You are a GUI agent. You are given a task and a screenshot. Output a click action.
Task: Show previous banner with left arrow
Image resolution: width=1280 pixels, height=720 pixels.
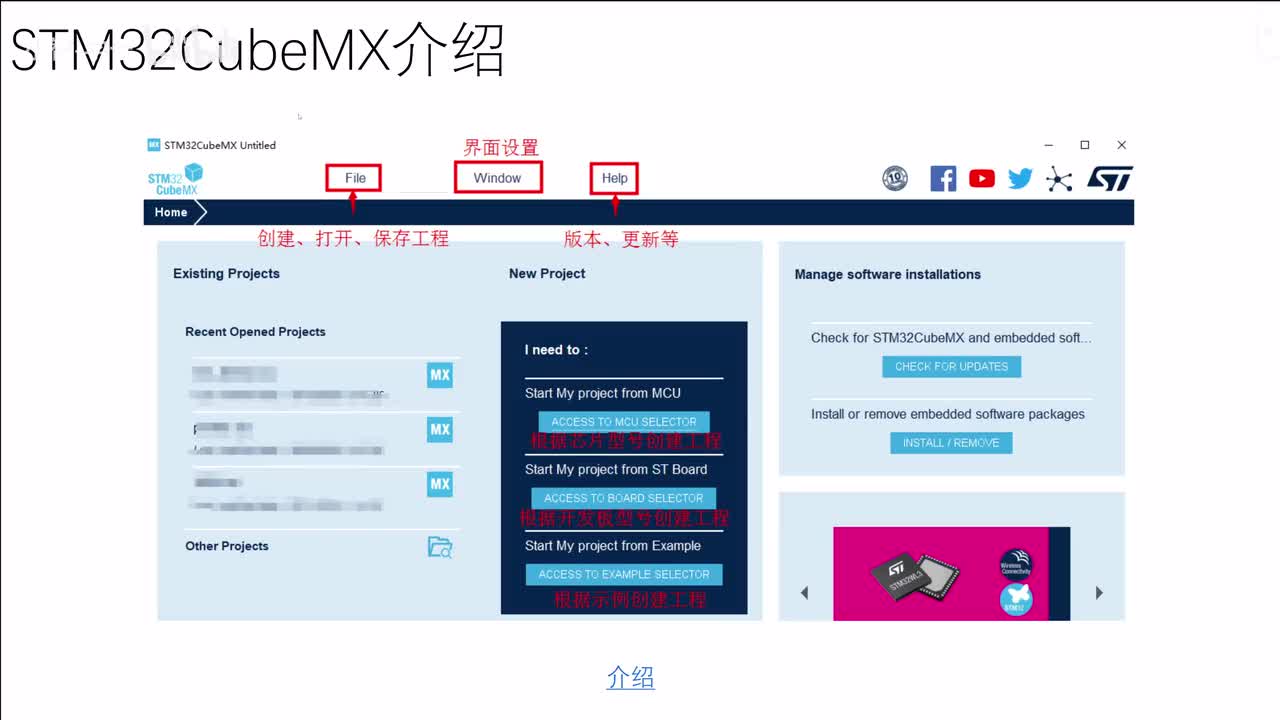804,592
